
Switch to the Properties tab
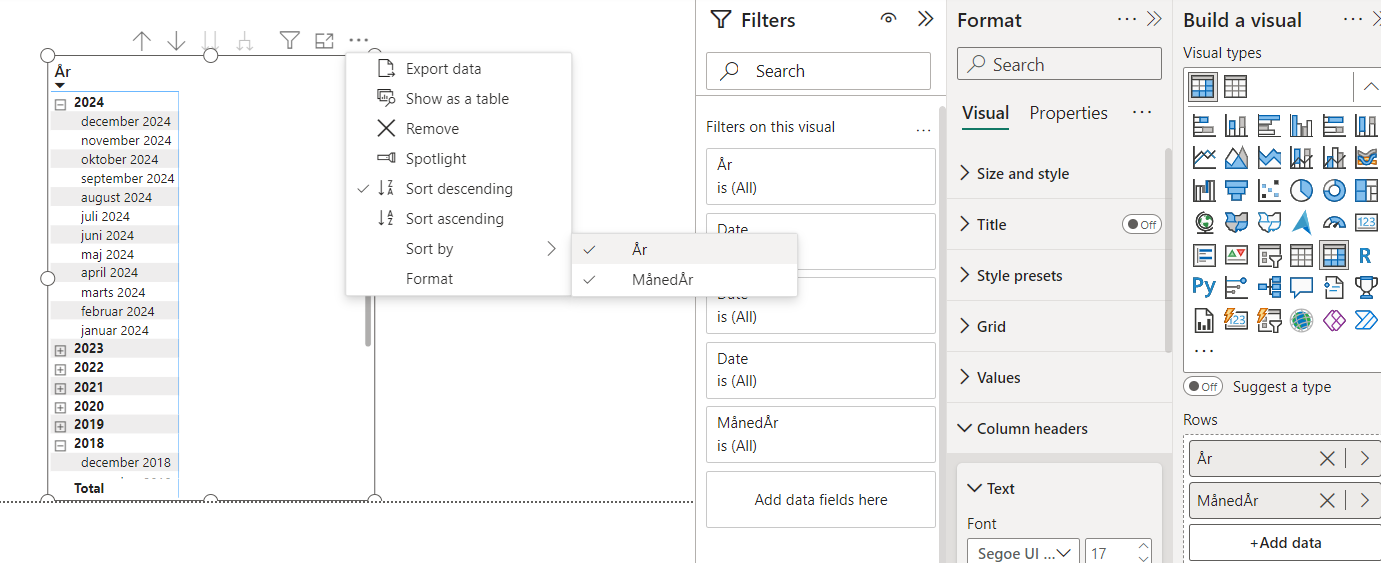click(x=1068, y=113)
